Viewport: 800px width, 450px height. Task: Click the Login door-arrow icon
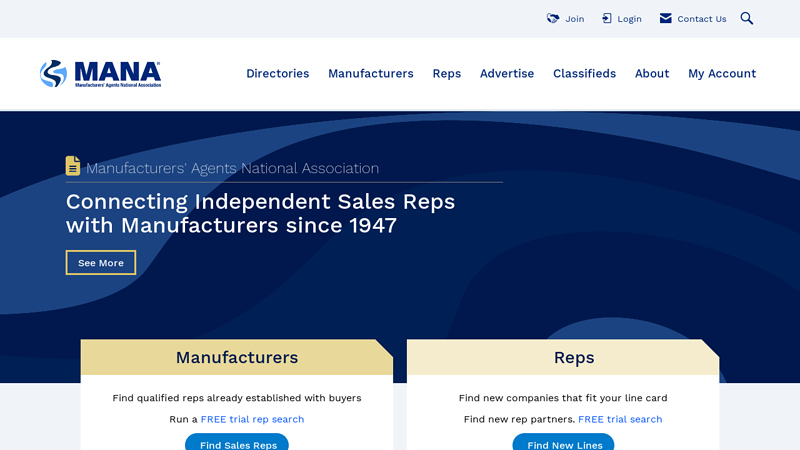click(x=607, y=18)
